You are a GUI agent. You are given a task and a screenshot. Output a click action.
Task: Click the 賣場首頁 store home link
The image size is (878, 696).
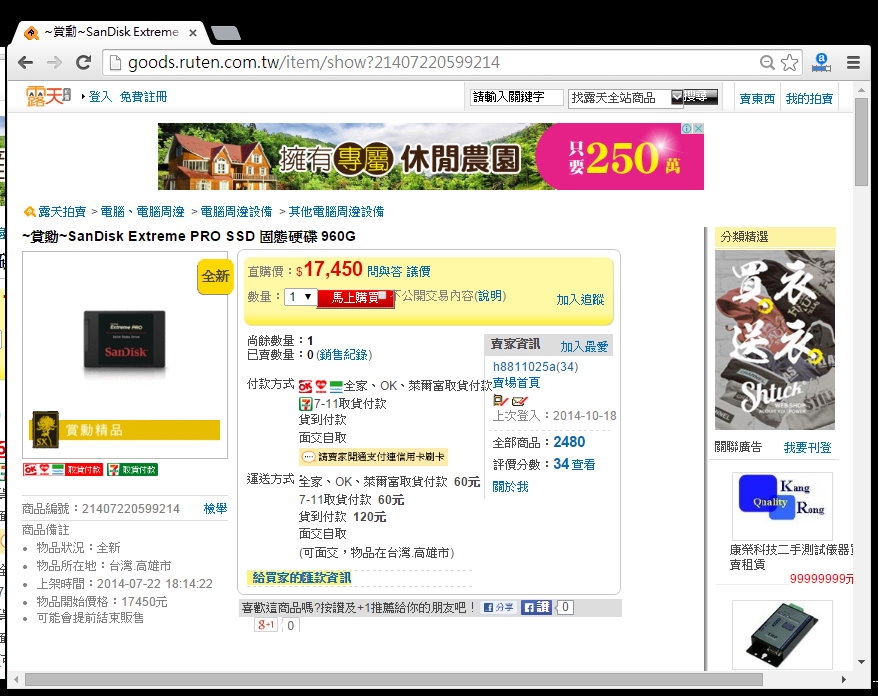click(x=516, y=382)
